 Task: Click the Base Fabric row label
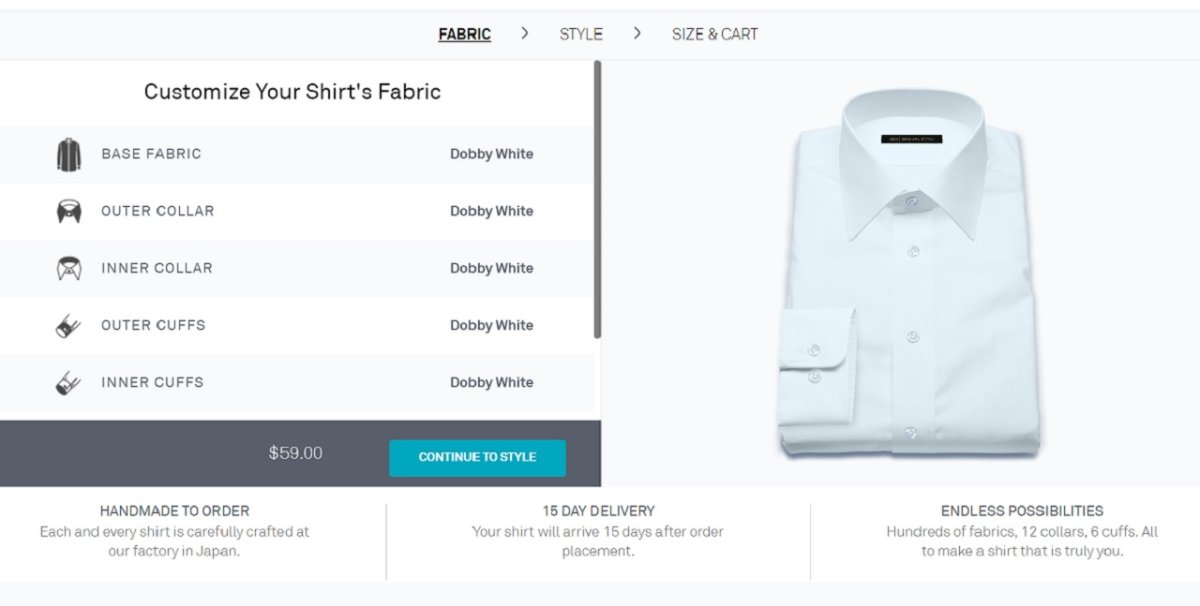151,154
